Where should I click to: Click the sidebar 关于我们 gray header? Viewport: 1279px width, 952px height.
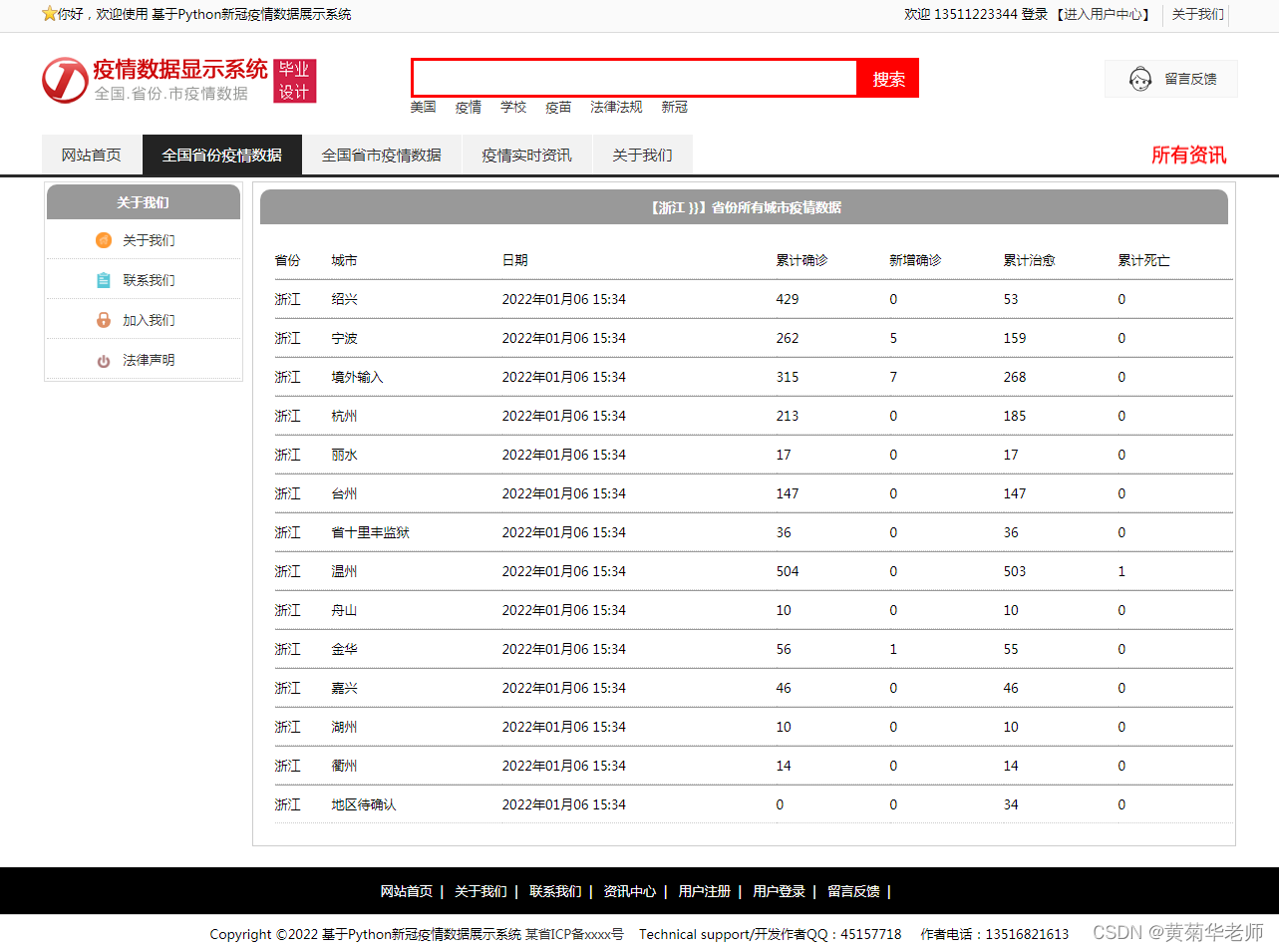pos(144,202)
